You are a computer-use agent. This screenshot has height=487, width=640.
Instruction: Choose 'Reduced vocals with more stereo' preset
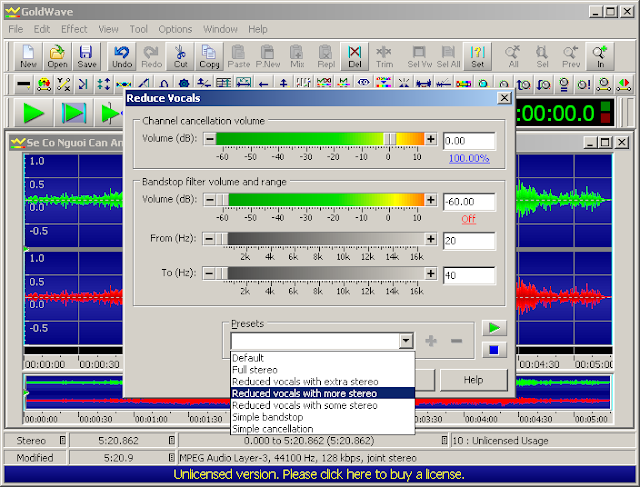305,393
